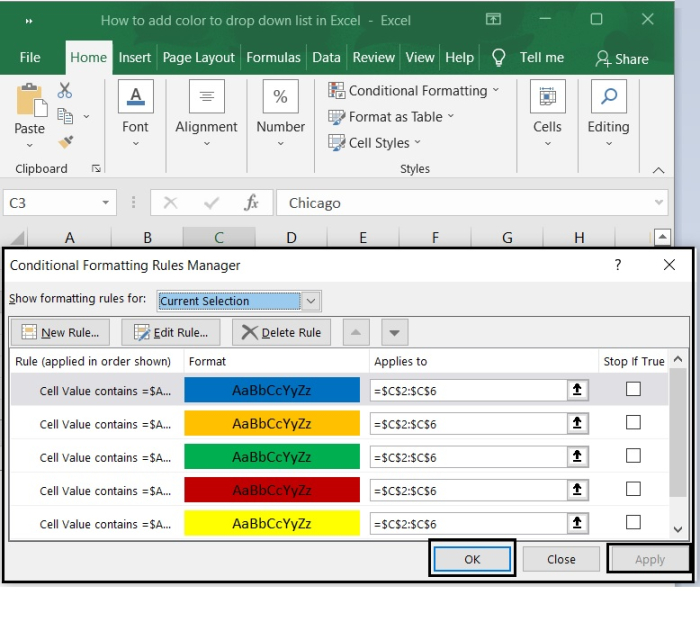Open the Alignment group icon
Screen dimensions: 700x640
206,97
